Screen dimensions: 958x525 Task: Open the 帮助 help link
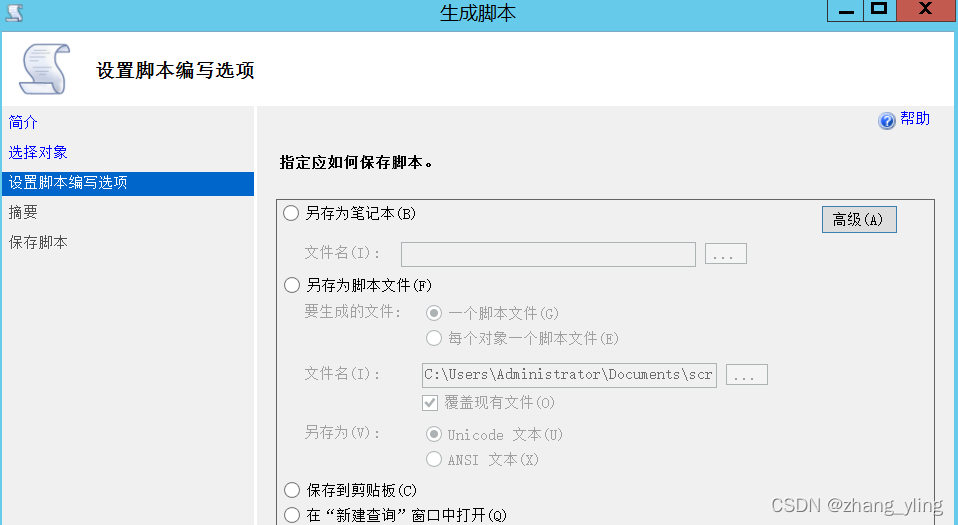[x=915, y=119]
